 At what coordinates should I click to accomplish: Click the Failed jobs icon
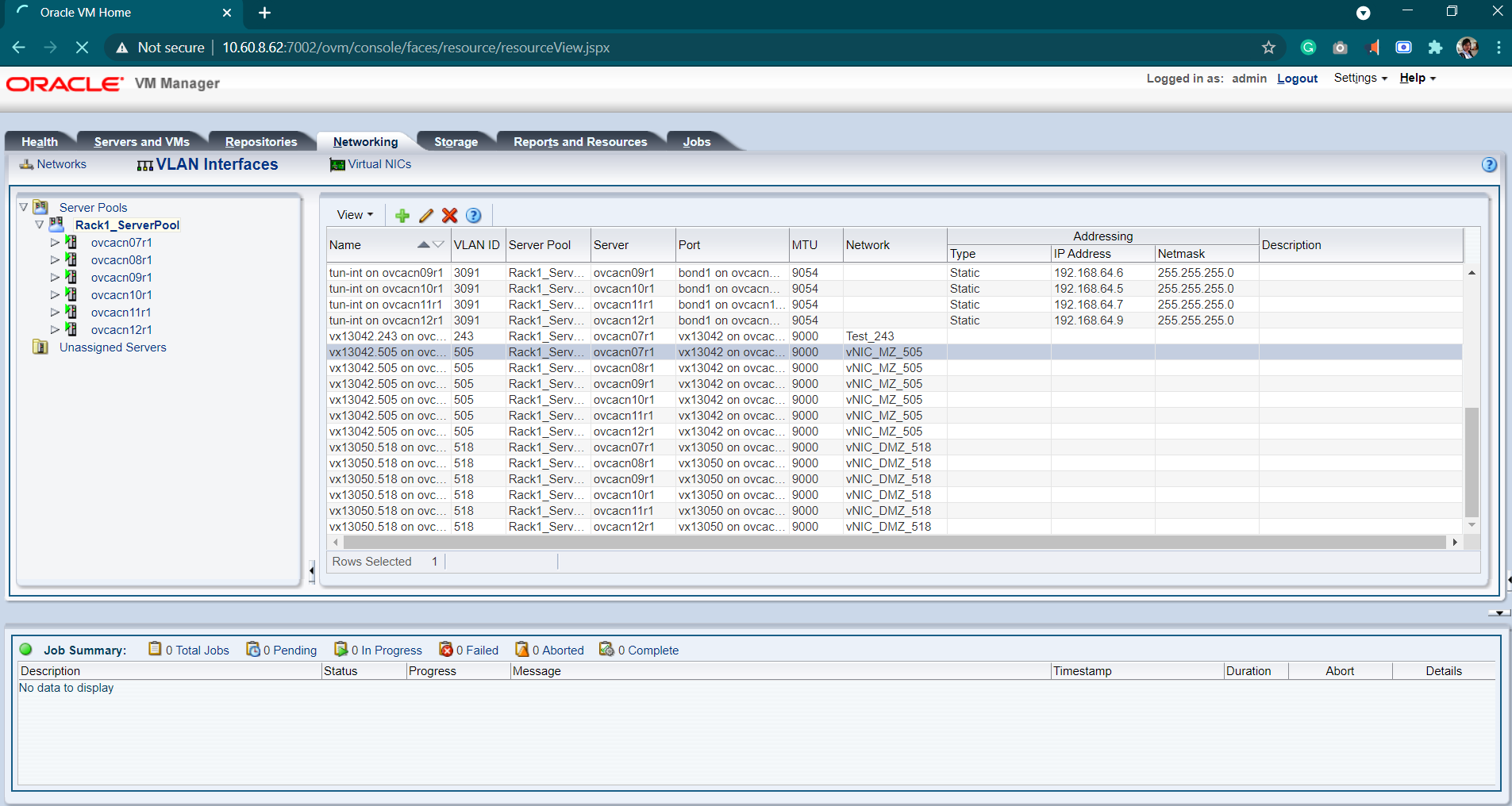[446, 649]
